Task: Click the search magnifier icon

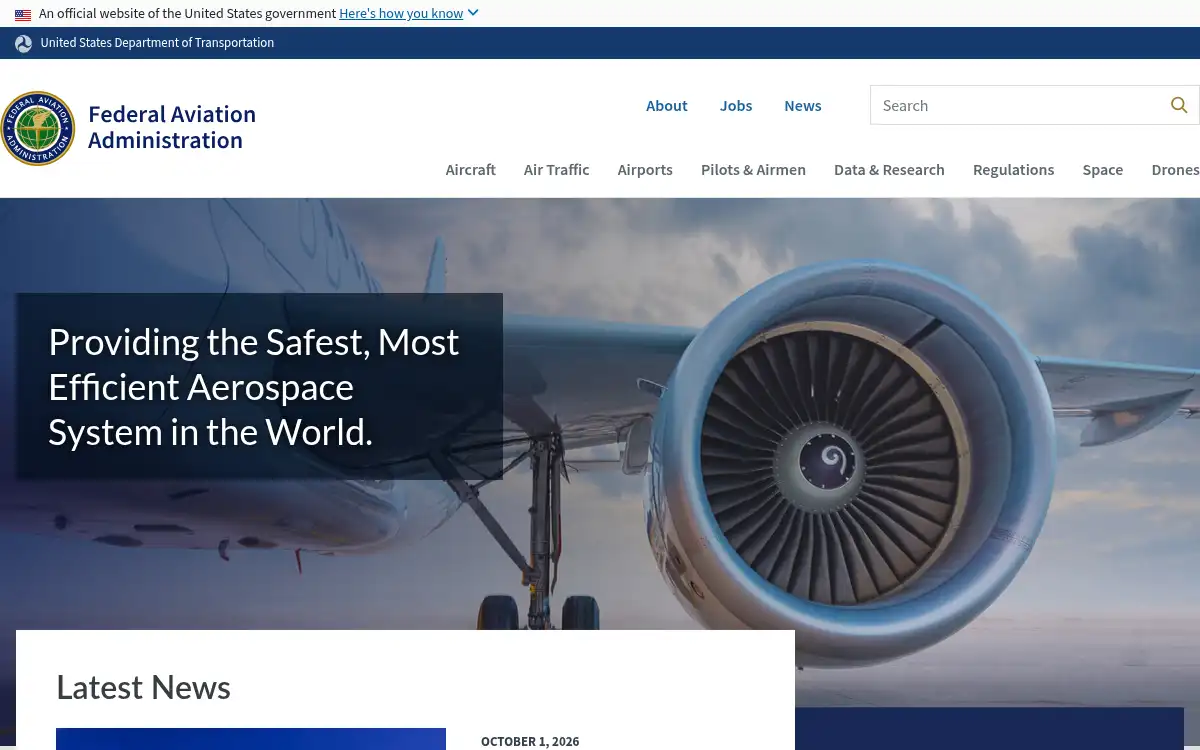Action: coord(1179,105)
